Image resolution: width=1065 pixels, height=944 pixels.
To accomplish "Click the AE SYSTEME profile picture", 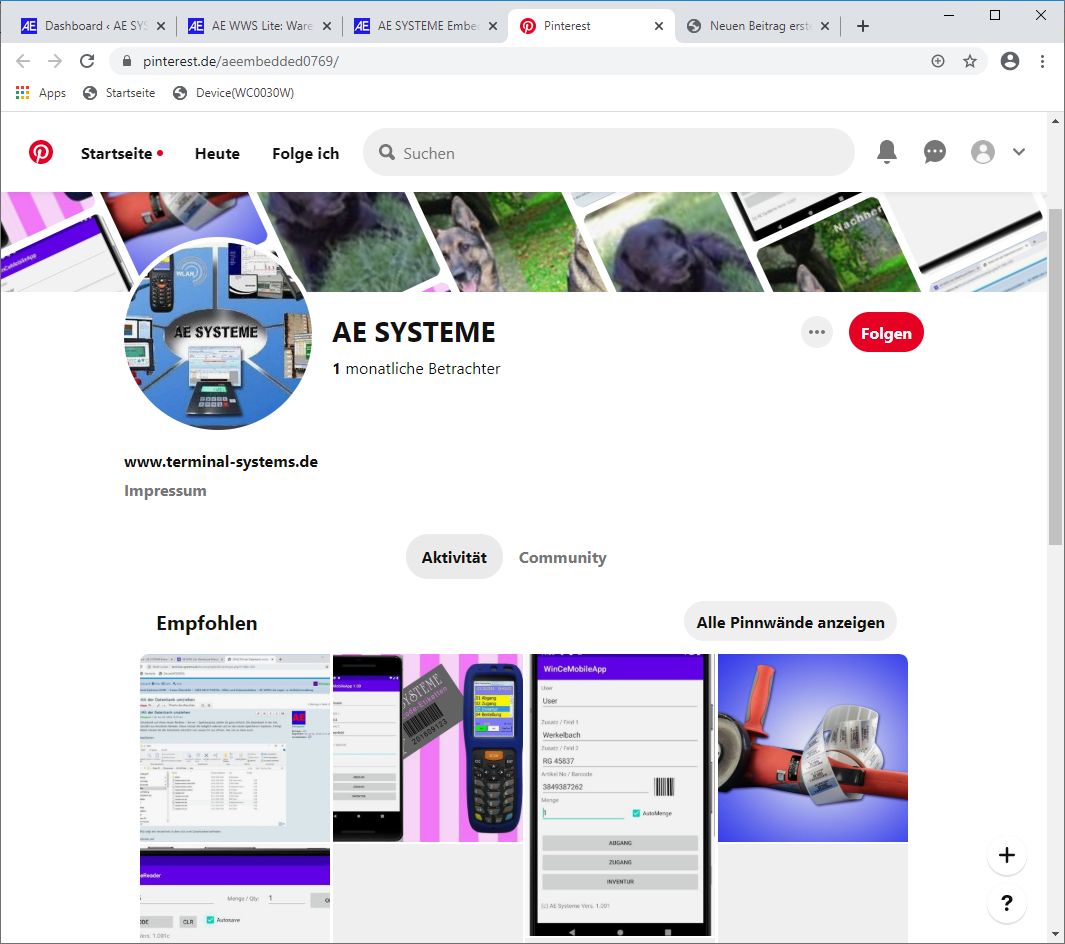I will coord(218,335).
